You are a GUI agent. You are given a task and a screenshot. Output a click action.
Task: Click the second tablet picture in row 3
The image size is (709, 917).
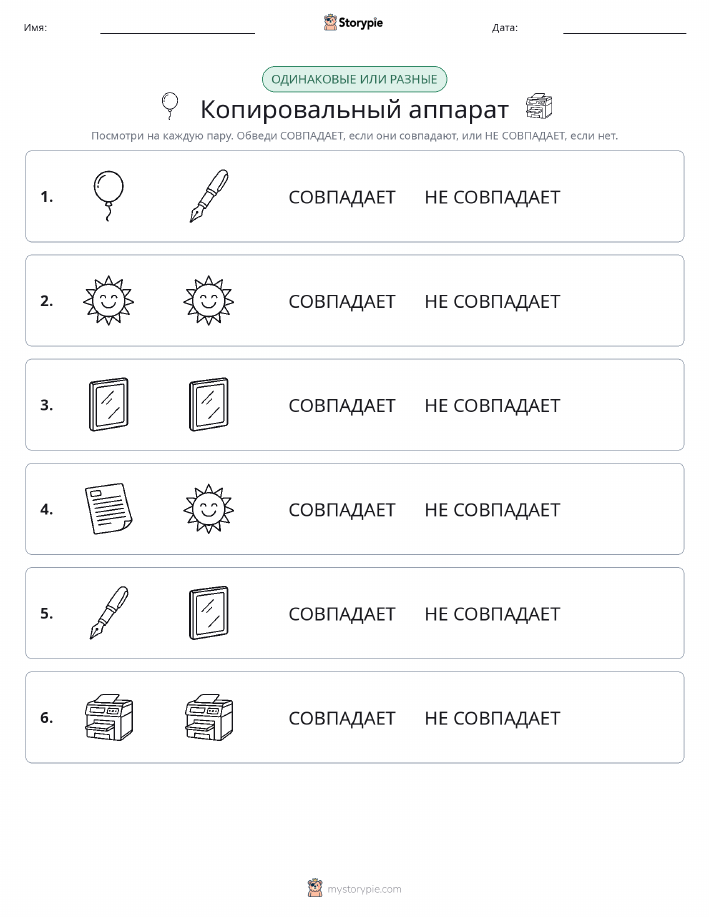(209, 405)
